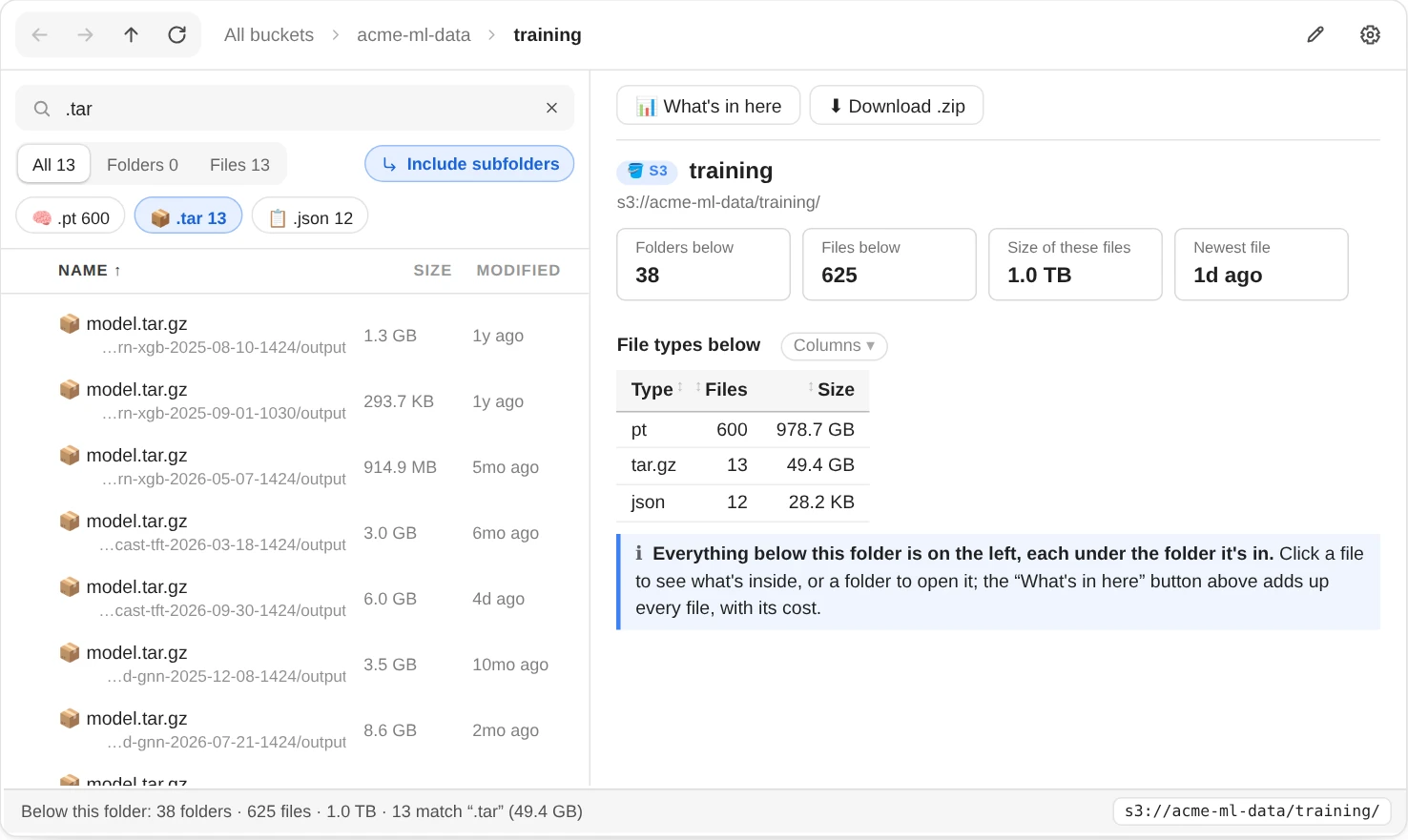Select the pt row in file types table

(x=743, y=430)
